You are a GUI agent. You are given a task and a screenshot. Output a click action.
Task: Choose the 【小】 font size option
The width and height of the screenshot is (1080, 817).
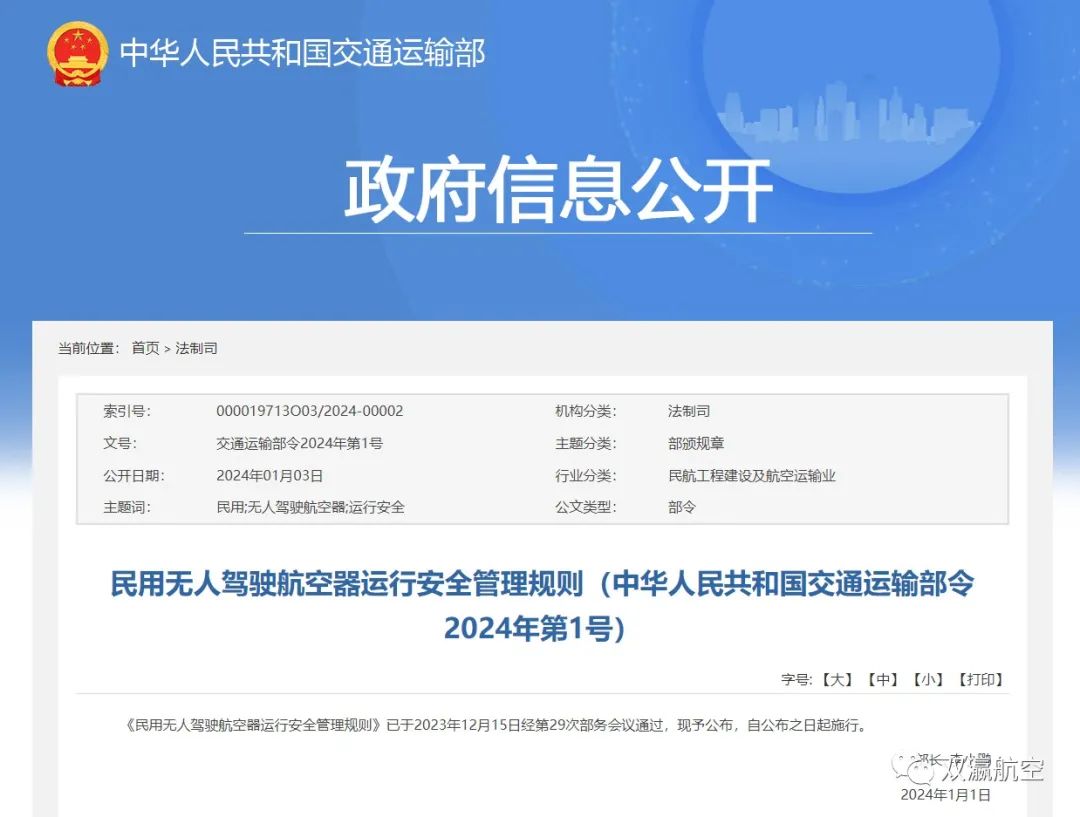point(928,679)
